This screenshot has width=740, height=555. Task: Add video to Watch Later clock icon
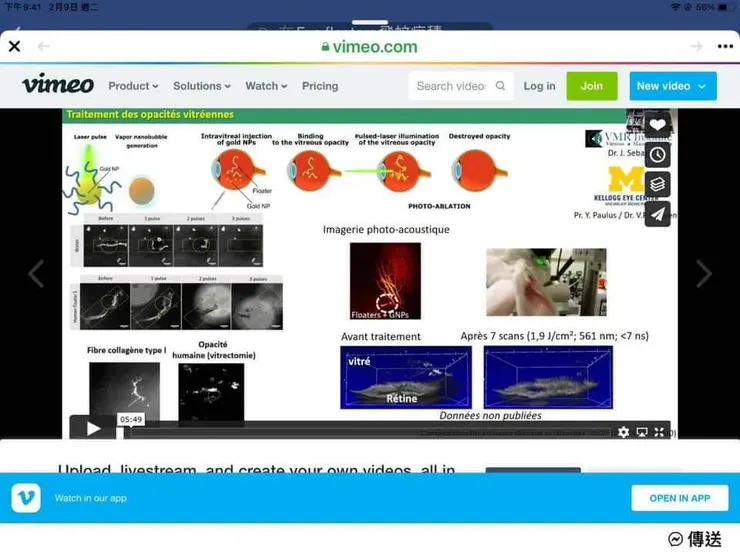coord(657,155)
